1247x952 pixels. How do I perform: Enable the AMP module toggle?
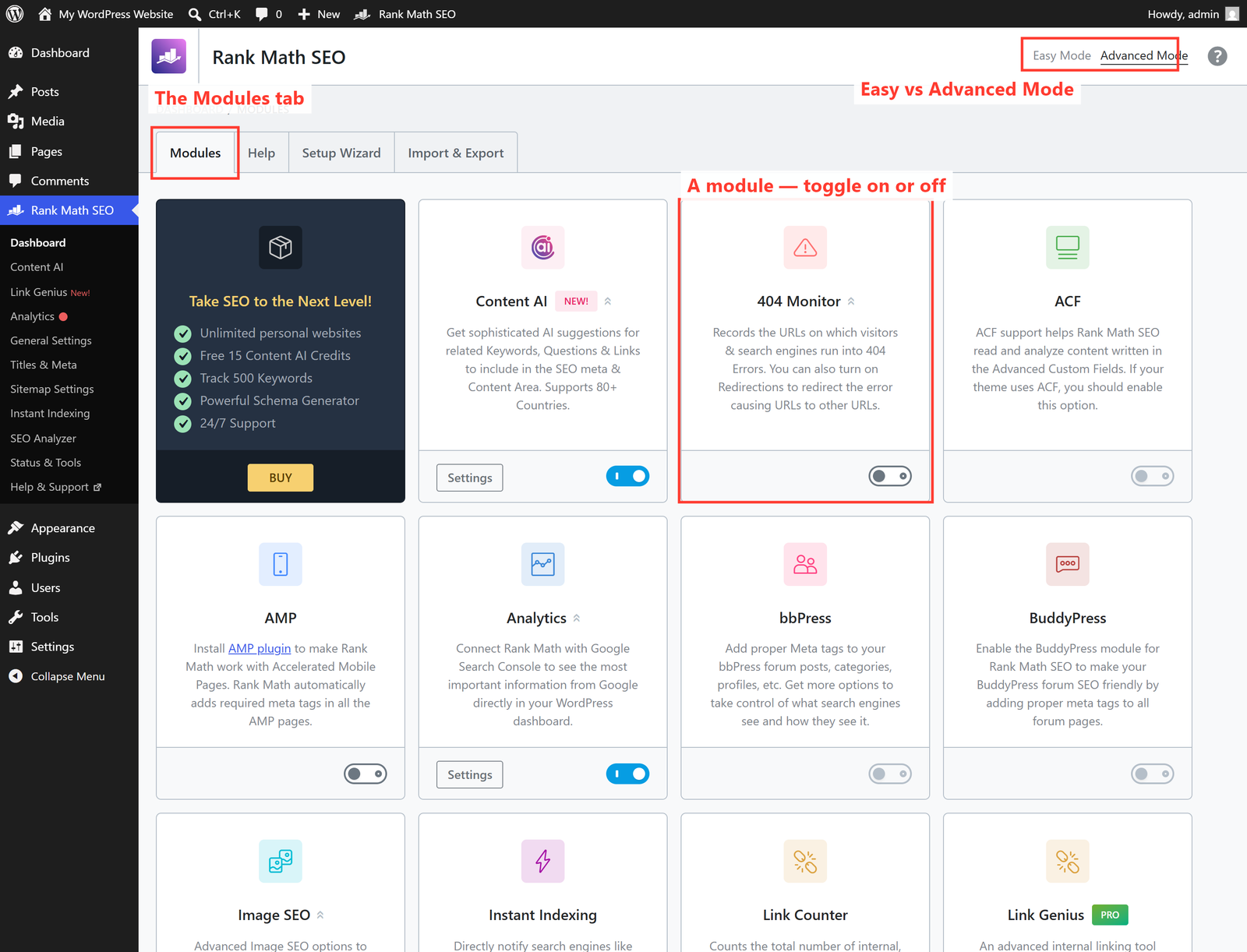pyautogui.click(x=366, y=774)
